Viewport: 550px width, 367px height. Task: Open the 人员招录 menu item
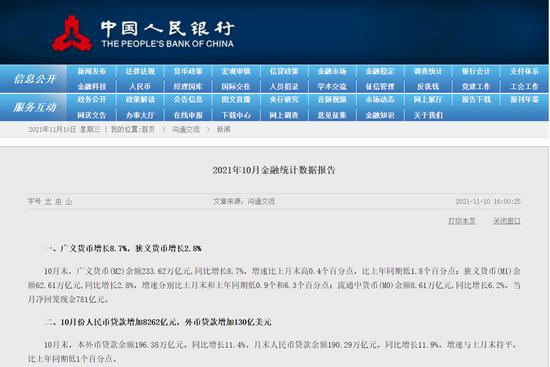(x=284, y=86)
